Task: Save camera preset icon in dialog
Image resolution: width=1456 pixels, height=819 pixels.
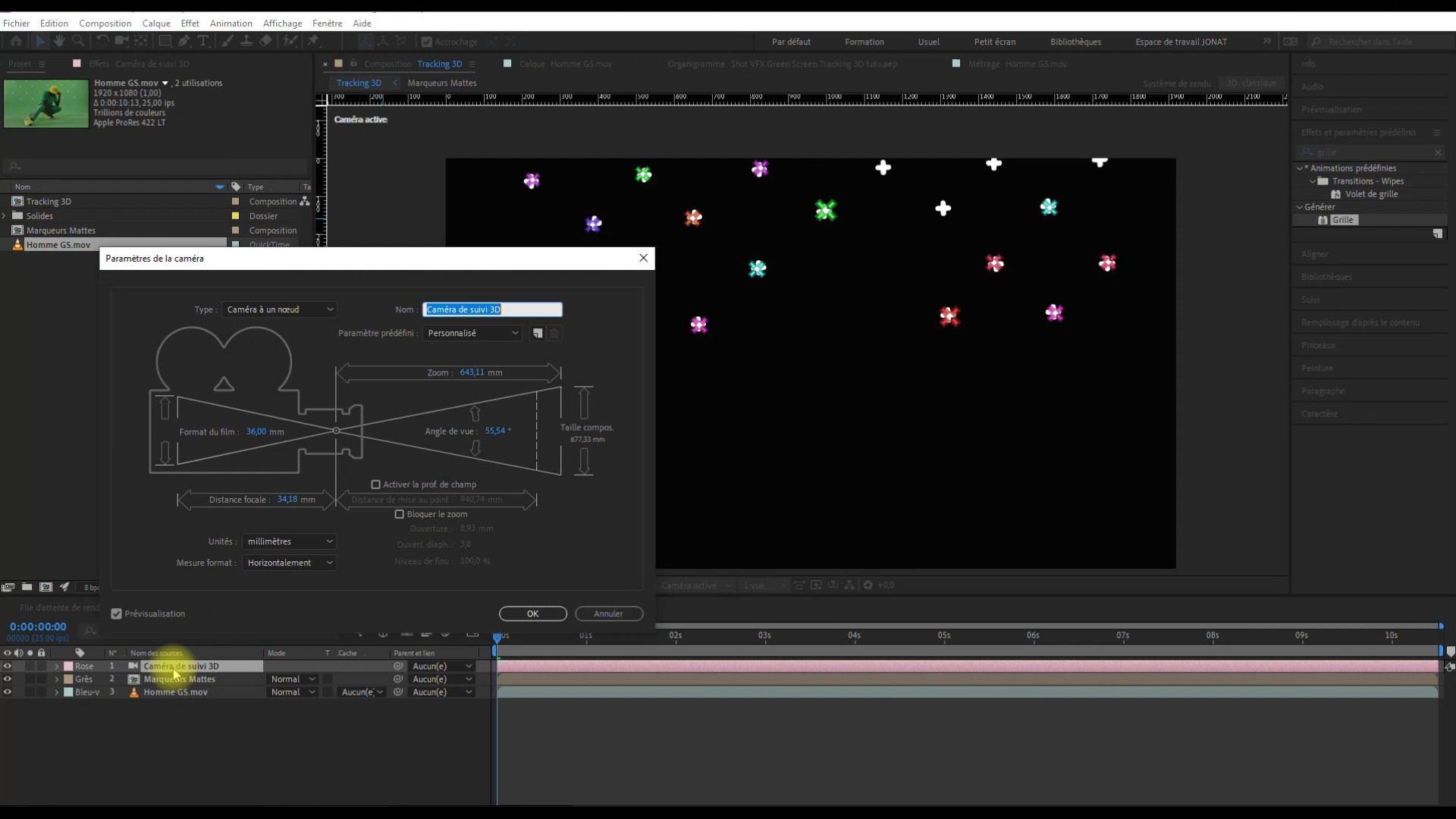Action: click(538, 333)
